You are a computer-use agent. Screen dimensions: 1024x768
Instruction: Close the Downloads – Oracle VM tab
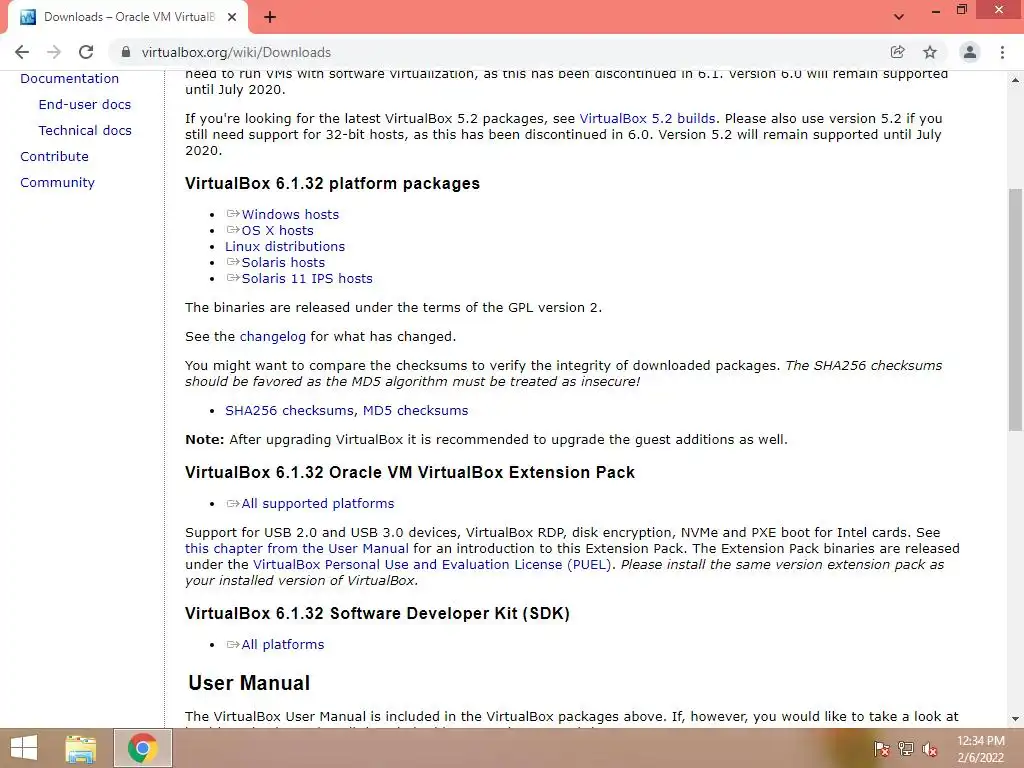click(x=232, y=17)
